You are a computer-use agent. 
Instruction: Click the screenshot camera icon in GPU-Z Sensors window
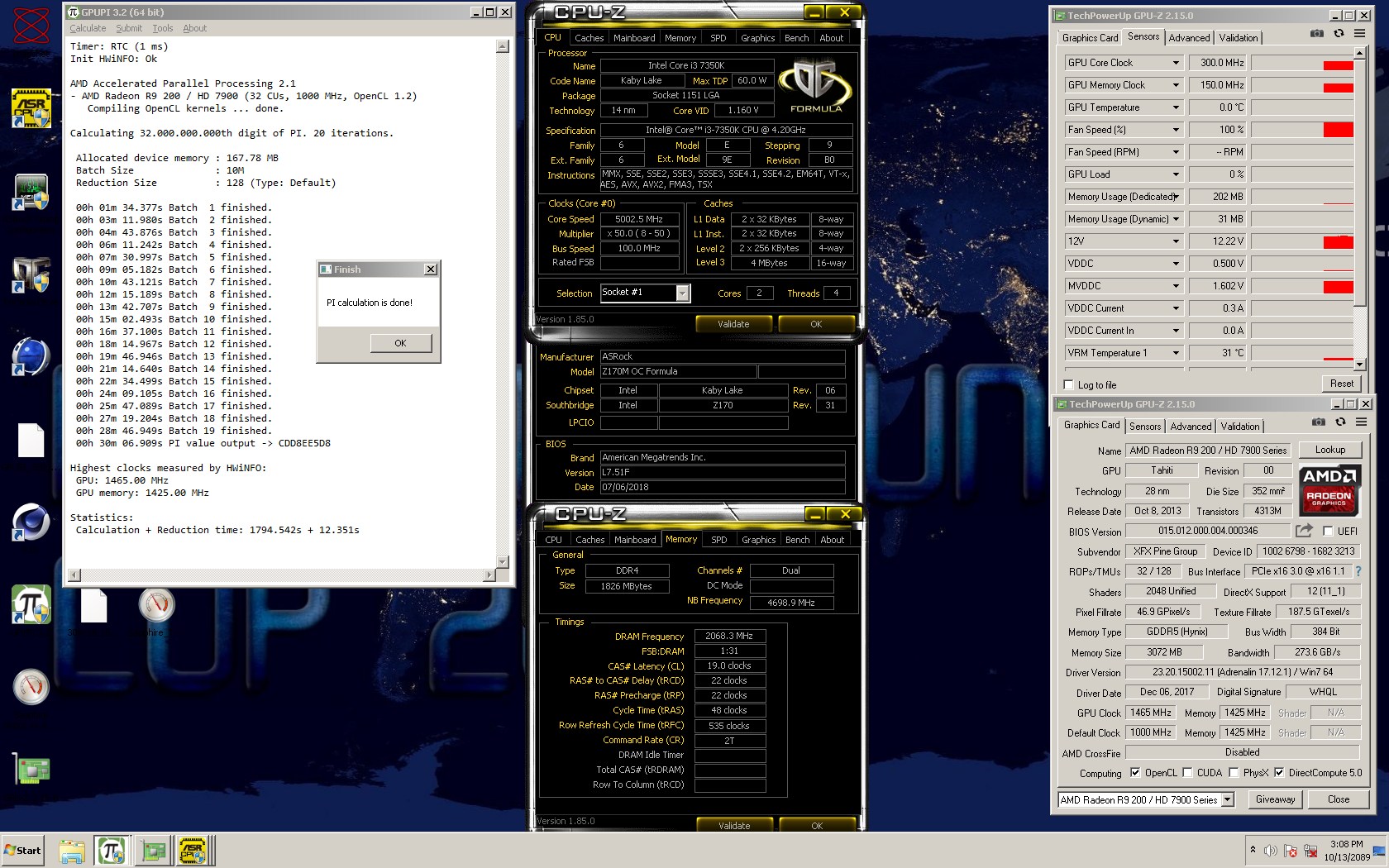(x=1317, y=34)
